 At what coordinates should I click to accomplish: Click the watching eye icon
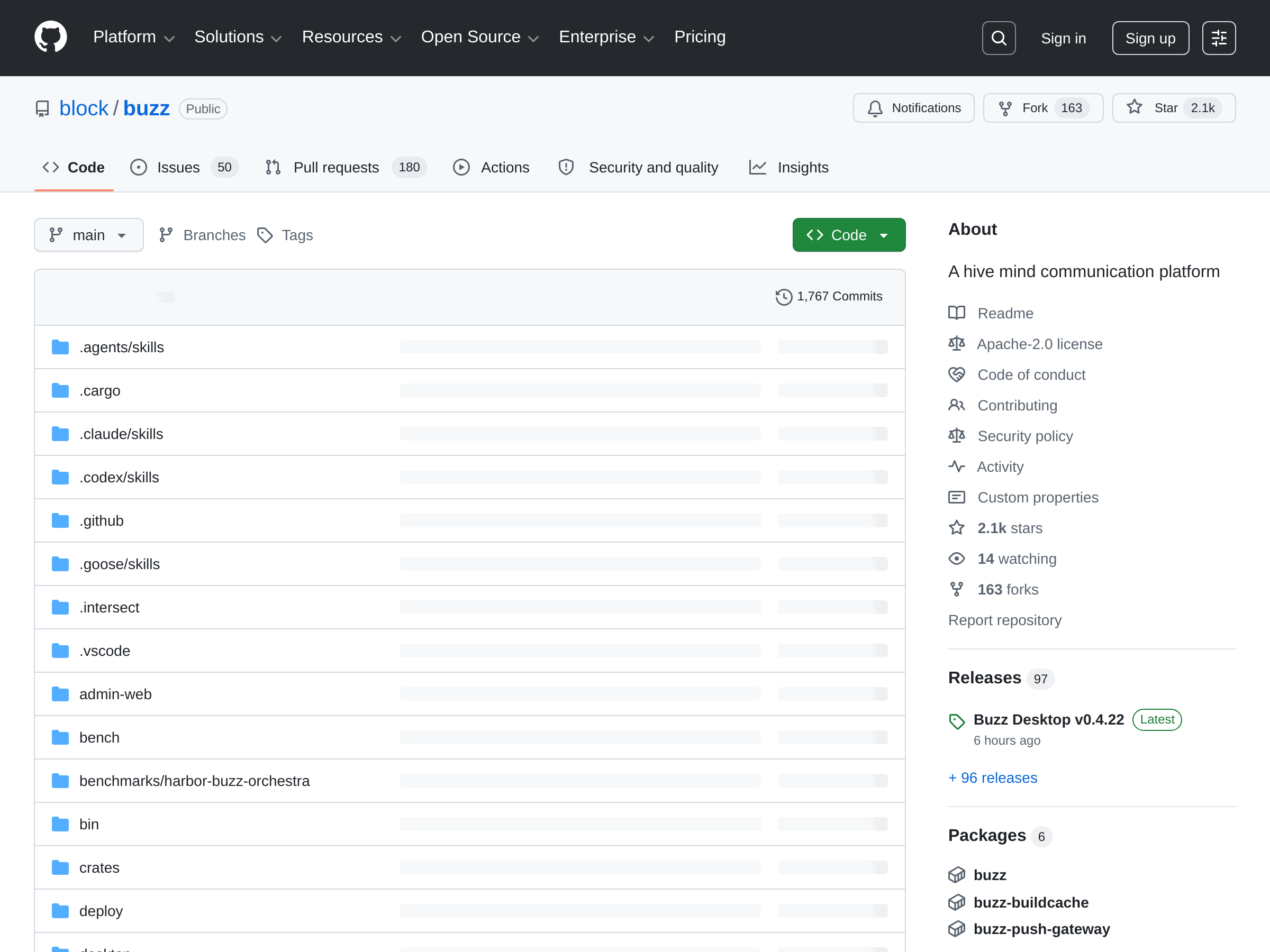(957, 559)
